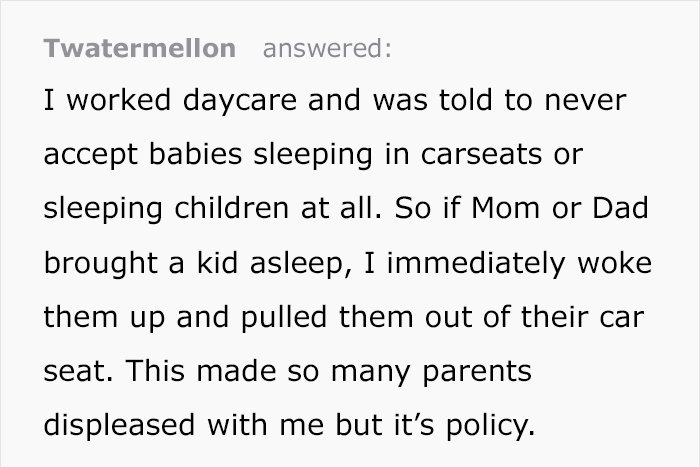This screenshot has height=467, width=700.
Task: Click the word 'woke' at line end
Action: 615,263
